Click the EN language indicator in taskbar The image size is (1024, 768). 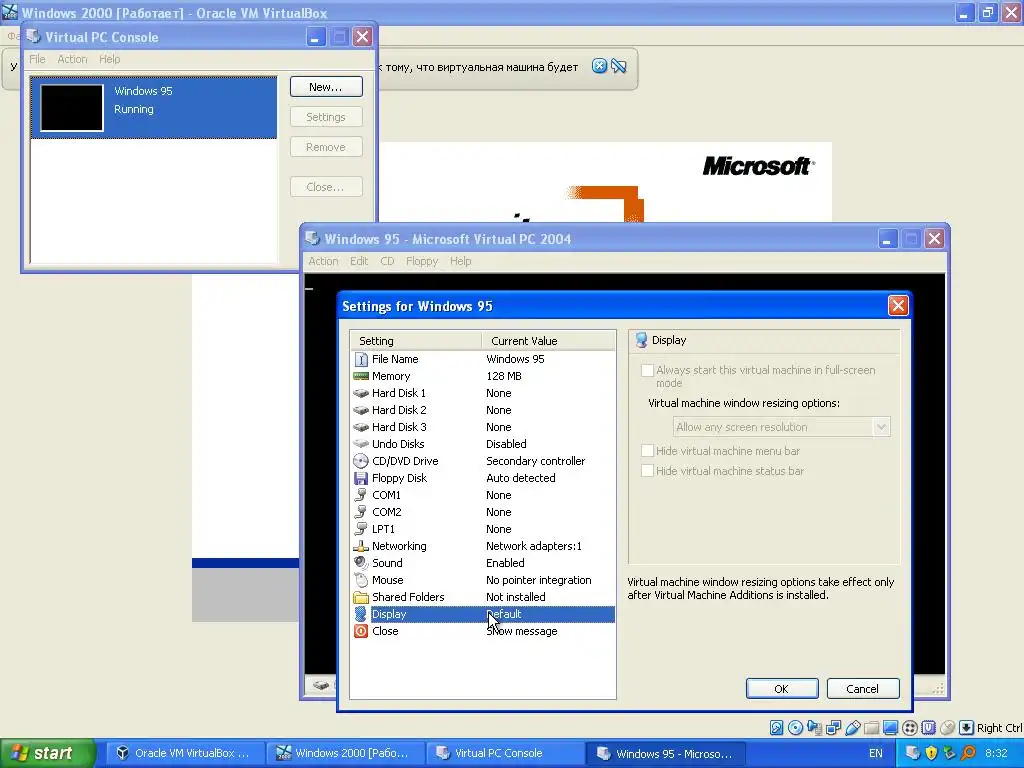pyautogui.click(x=876, y=753)
